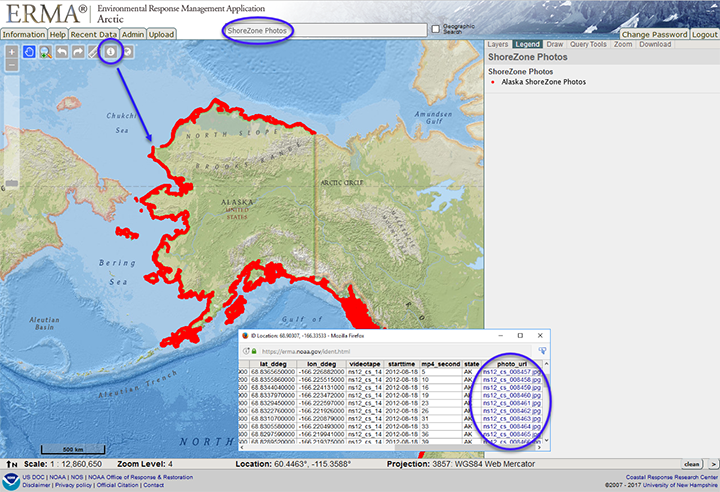Click the Logout button
720x492 pixels.
click(x=704, y=34)
